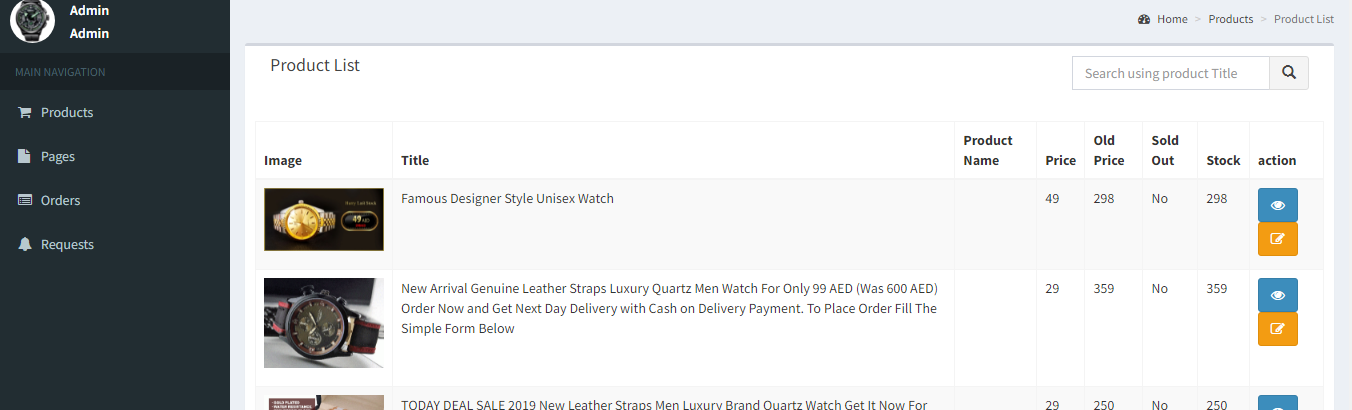Click the leather strap watch thumbnail

click(323, 323)
